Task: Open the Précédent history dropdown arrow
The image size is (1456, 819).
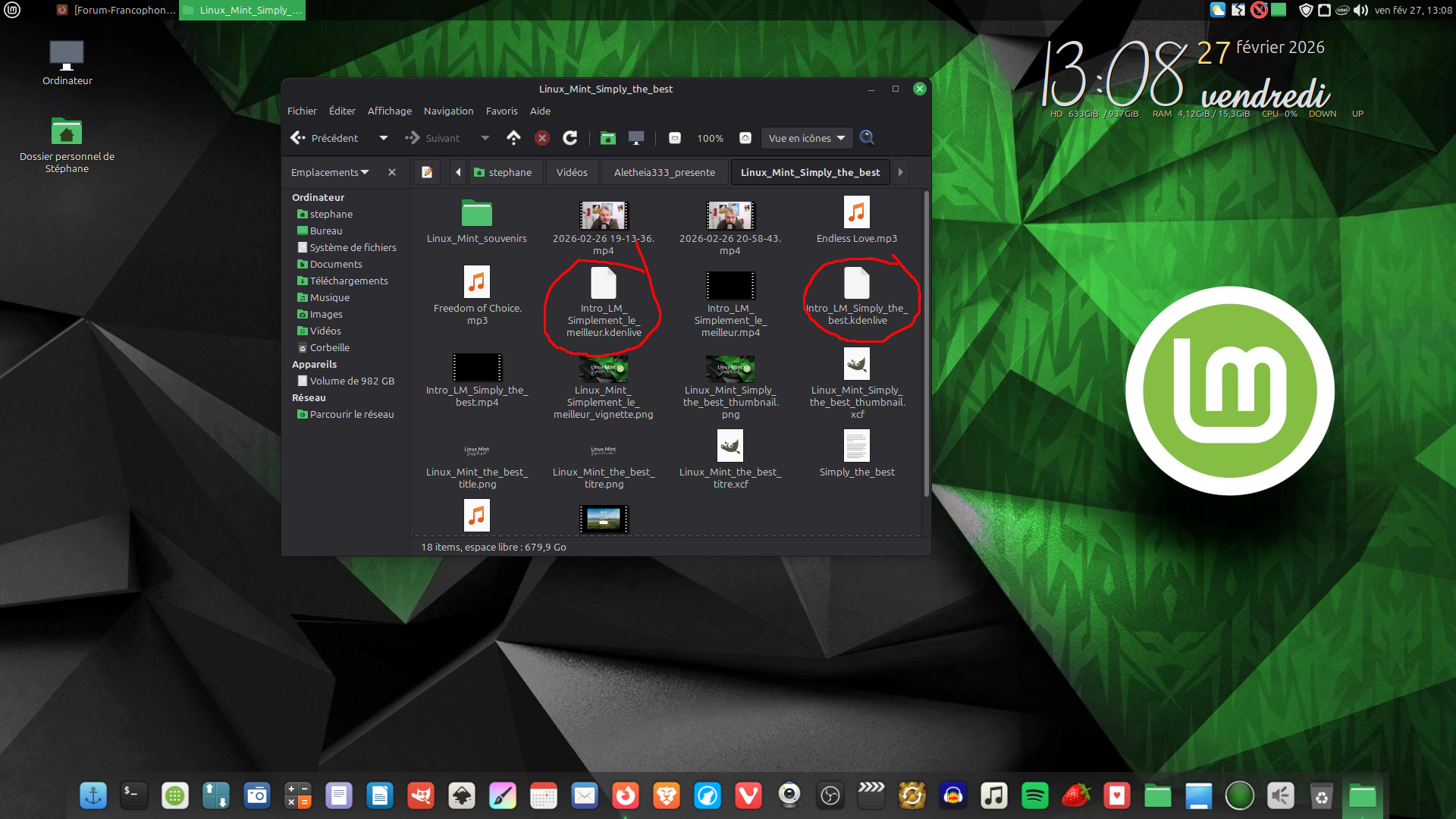Action: [384, 138]
